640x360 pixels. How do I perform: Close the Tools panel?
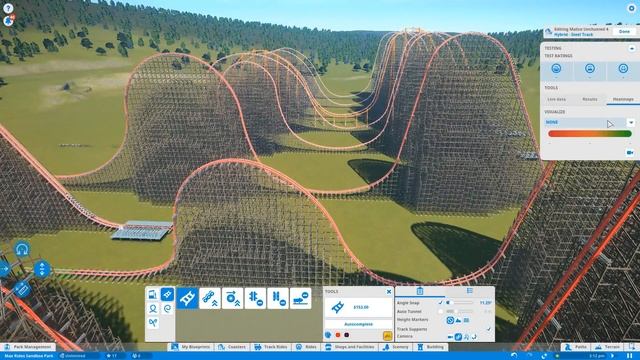coord(389,291)
